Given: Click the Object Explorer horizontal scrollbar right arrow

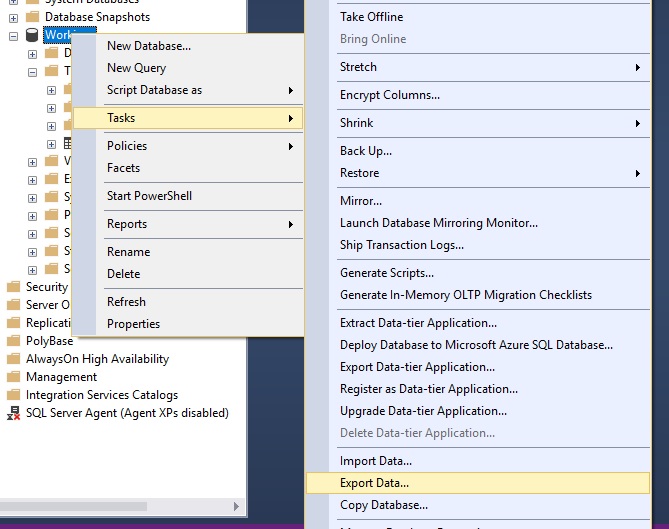Looking at the screenshot, I should coord(237,507).
